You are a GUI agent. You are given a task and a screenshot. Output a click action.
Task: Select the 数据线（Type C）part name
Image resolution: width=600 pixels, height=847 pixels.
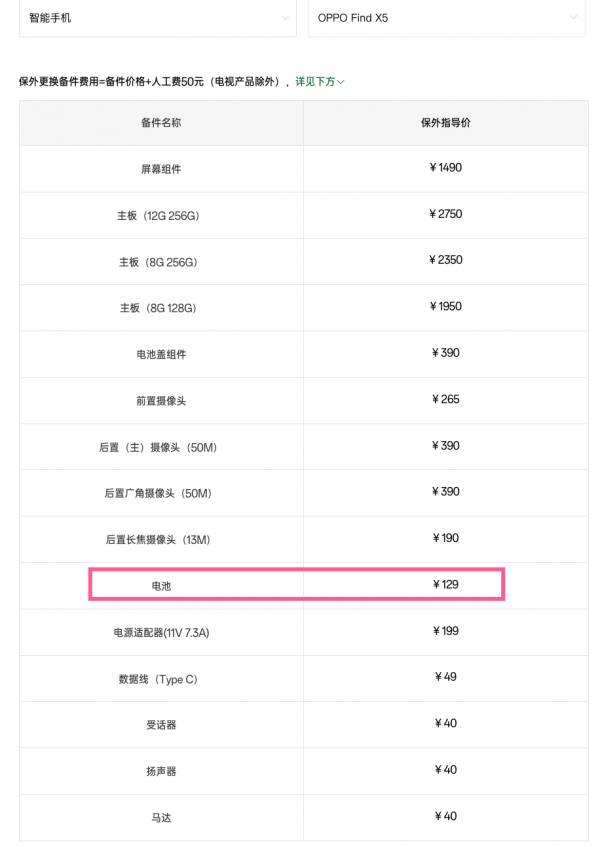click(158, 679)
